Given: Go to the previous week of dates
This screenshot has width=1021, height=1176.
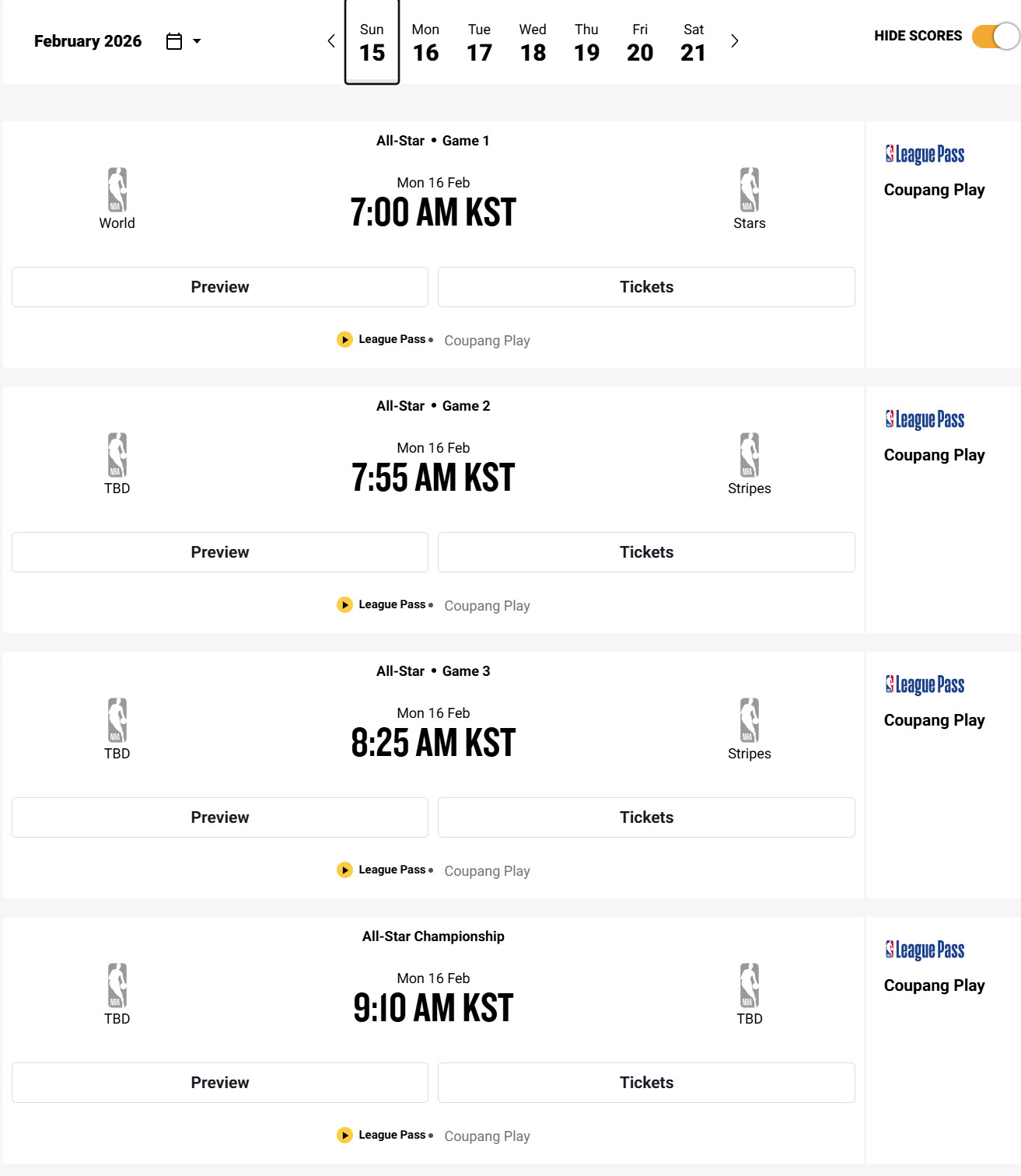Looking at the screenshot, I should (x=331, y=41).
